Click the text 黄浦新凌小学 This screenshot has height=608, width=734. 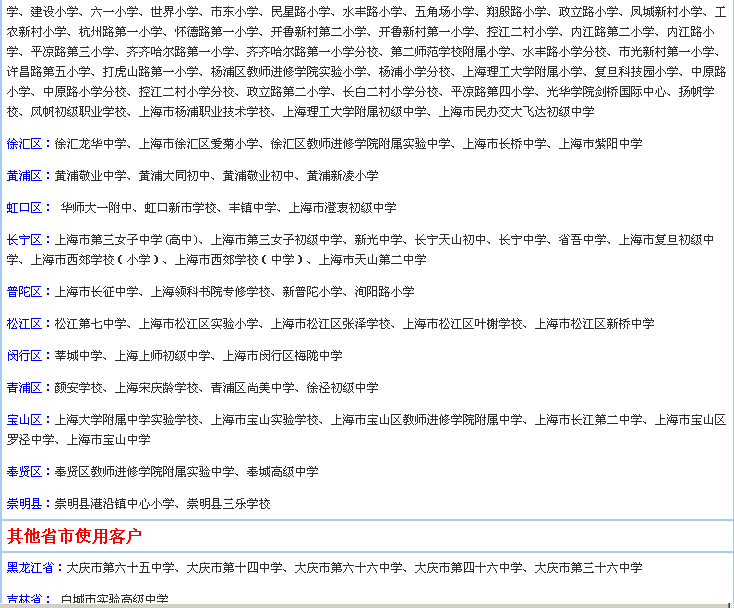pyautogui.click(x=343, y=176)
